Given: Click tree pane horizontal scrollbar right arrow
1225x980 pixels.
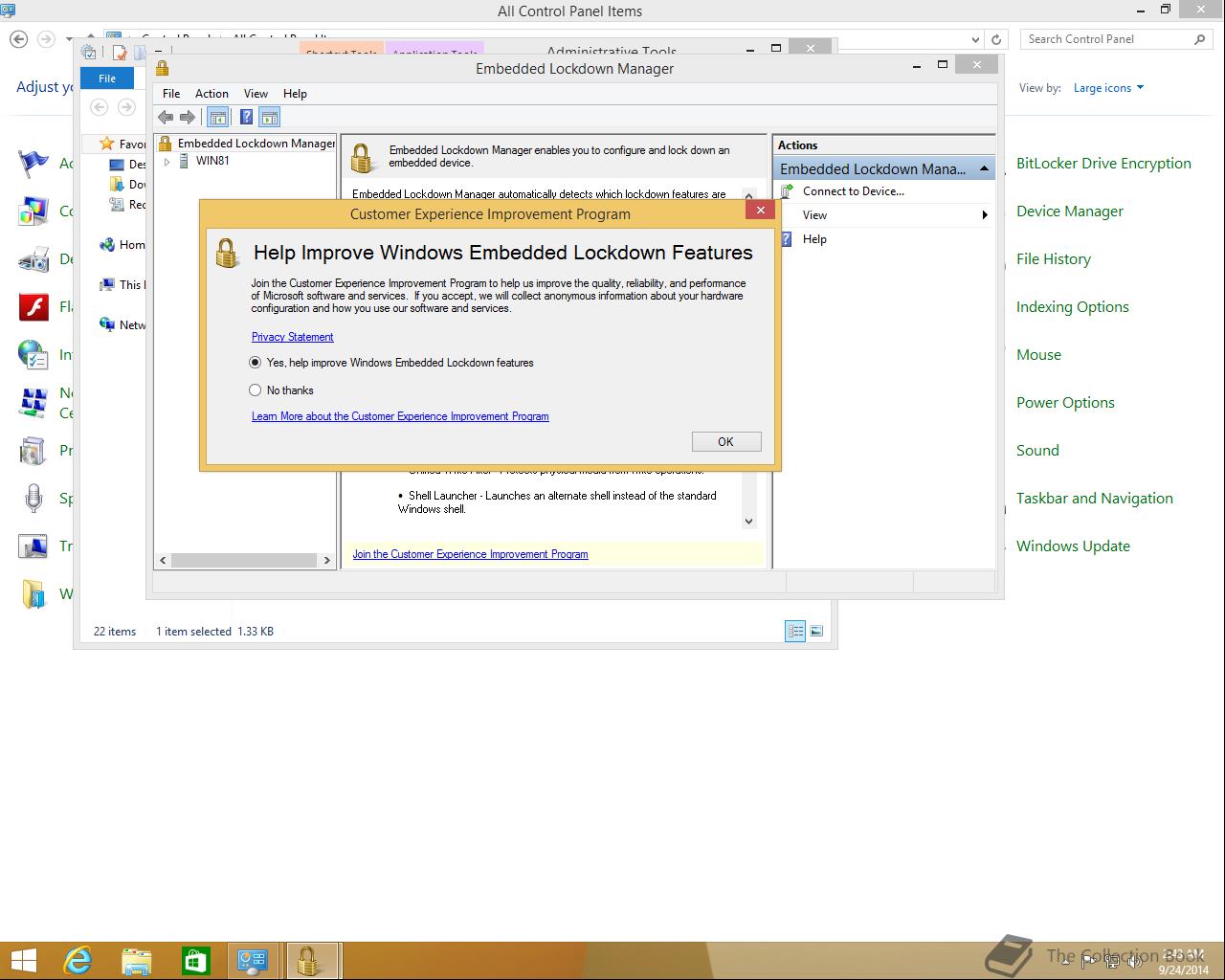Looking at the screenshot, I should click(x=327, y=561).
